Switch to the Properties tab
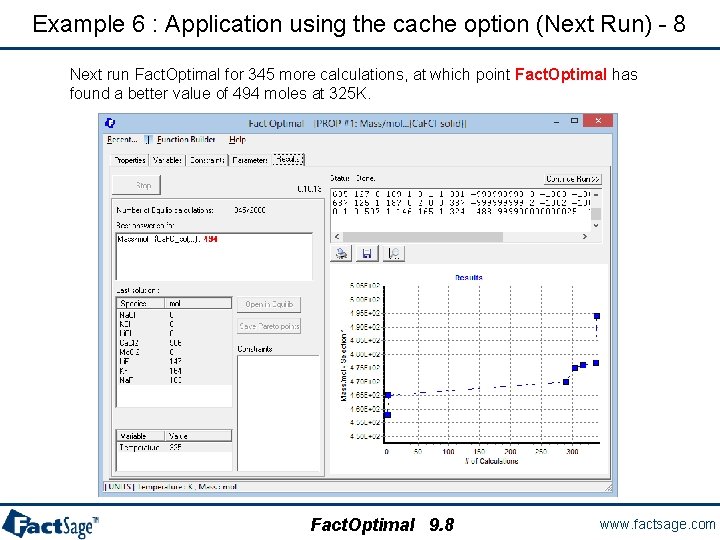Screen dimensions: 720x540 click(130, 160)
